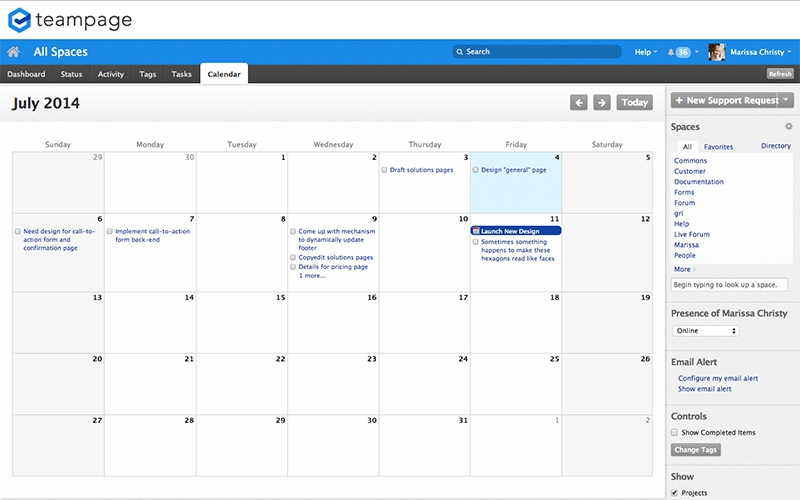The height and width of the screenshot is (500, 800).
Task: Jump to Today button
Action: 634,103
